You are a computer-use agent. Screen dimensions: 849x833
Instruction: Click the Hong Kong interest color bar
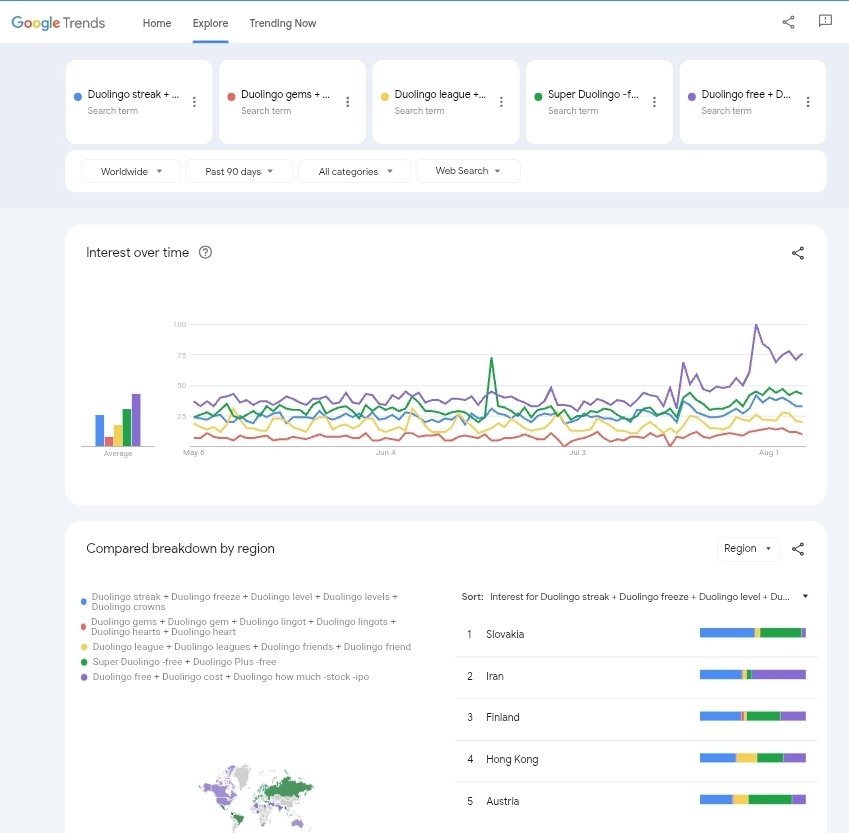[753, 758]
